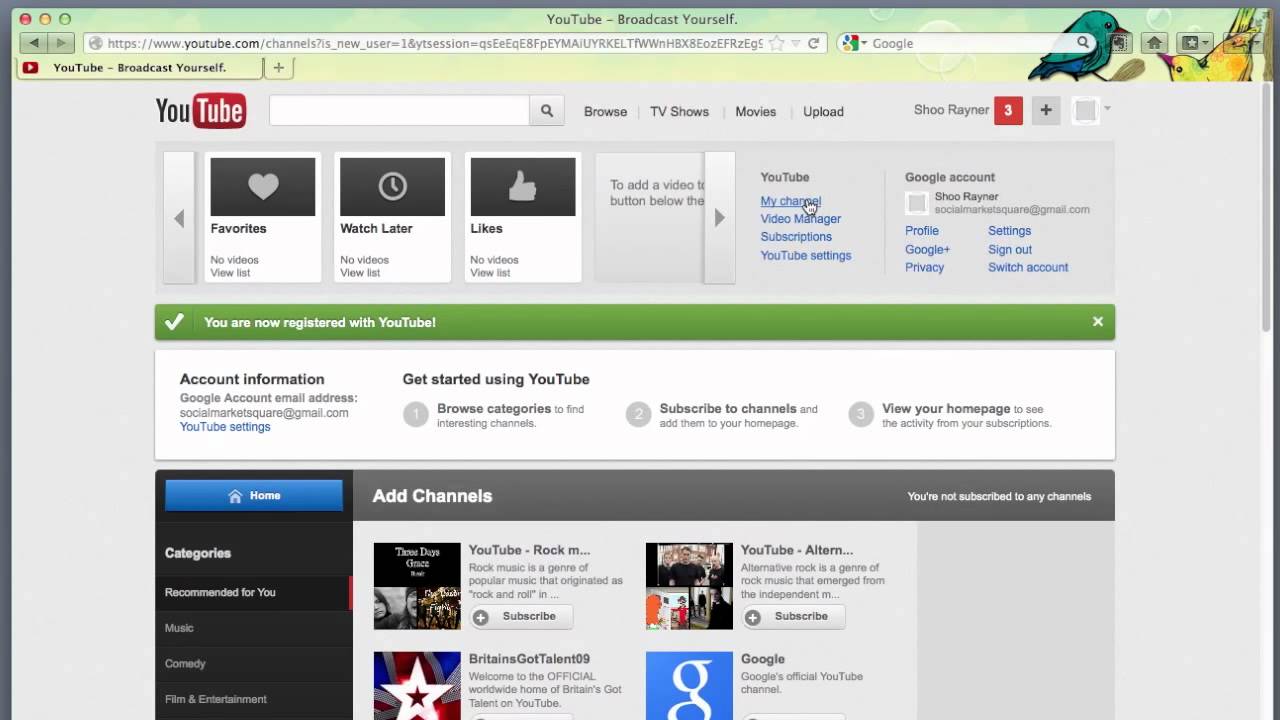Open the Subscriptions link
This screenshot has height=720, width=1280.
tap(796, 237)
